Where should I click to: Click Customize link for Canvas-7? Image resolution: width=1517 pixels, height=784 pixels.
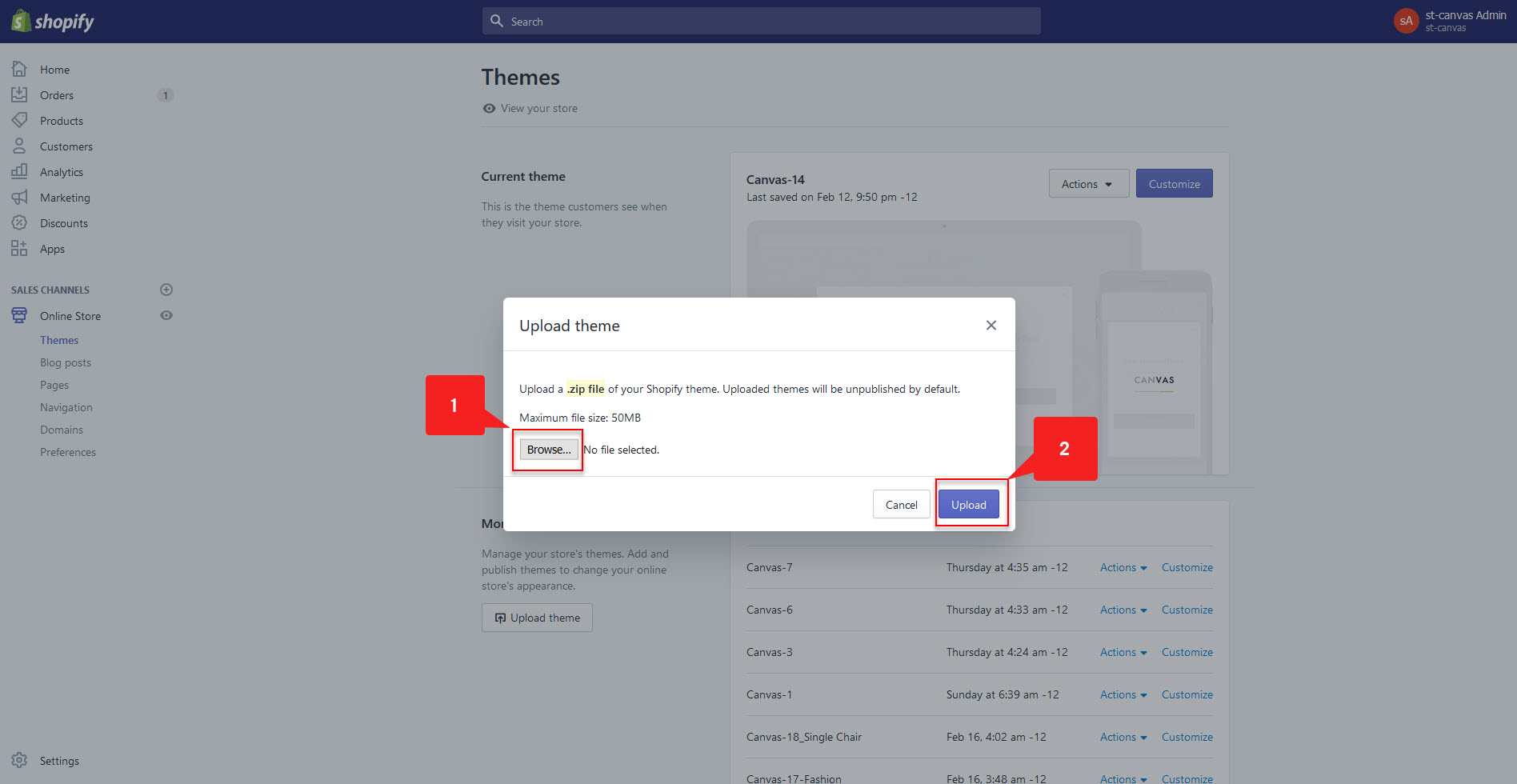[1187, 567]
